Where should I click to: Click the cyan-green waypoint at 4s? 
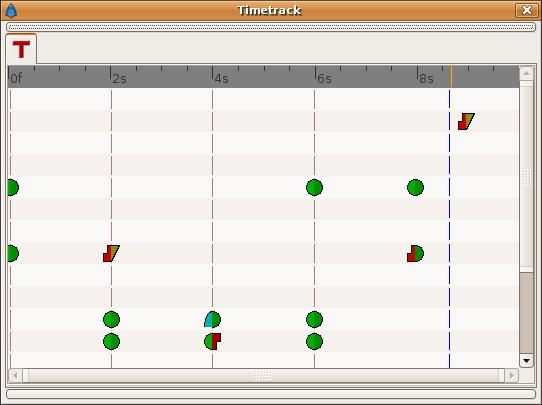tap(212, 319)
